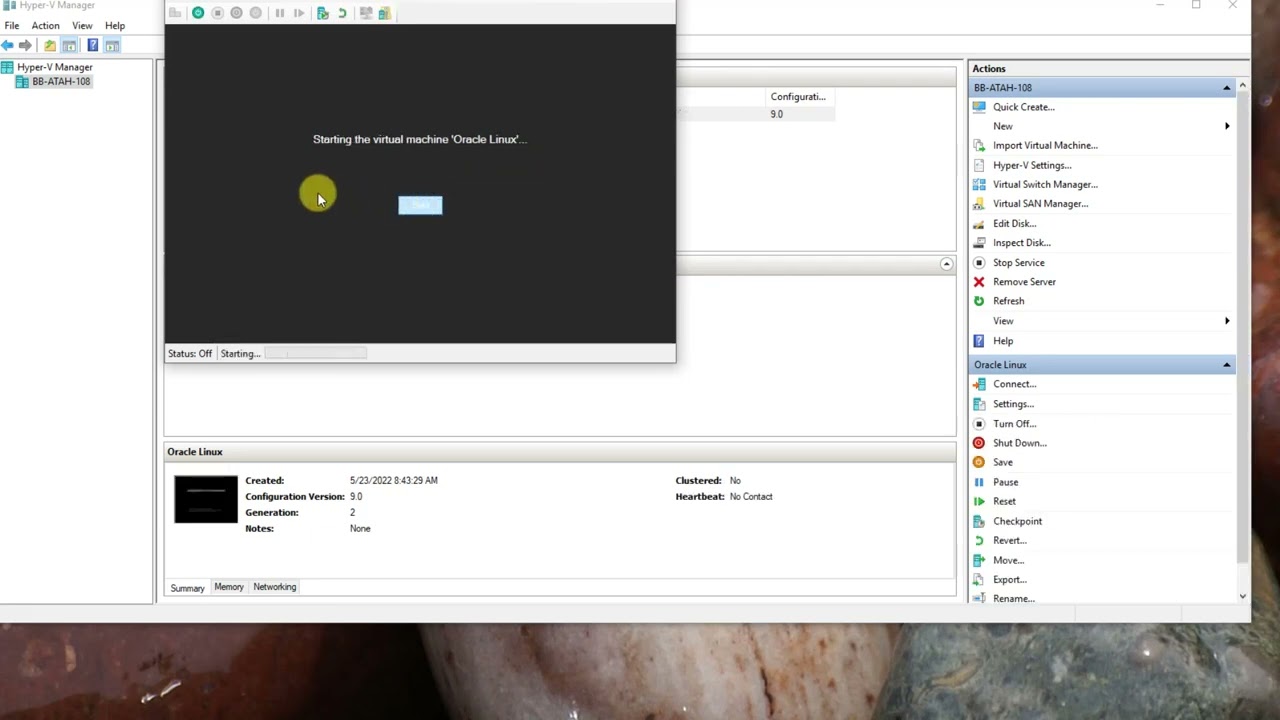This screenshot has height=720, width=1280.
Task: Click Refresh in Actions pane
Action: 1008,301
